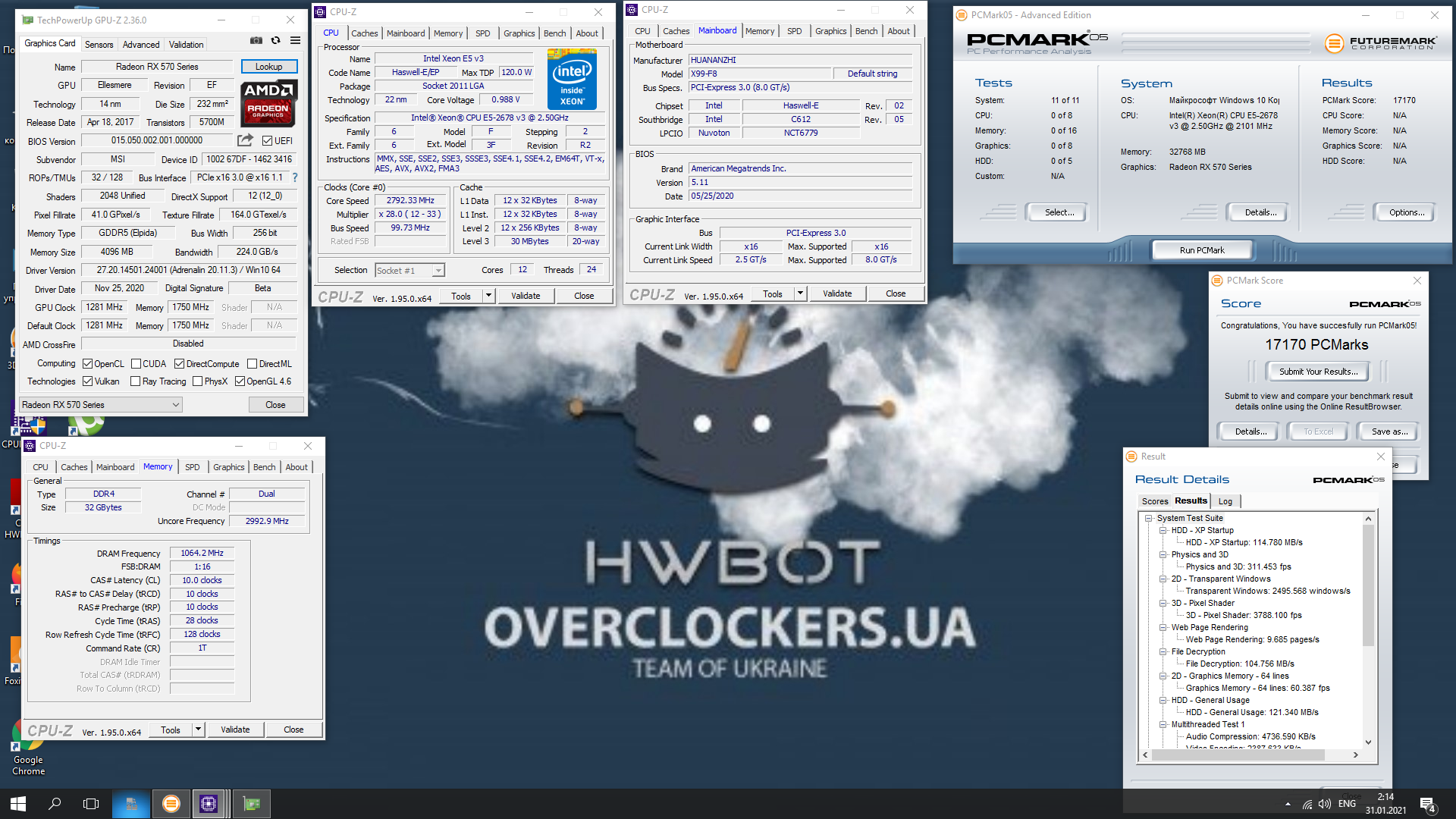Open the Google Chrome desktop shortcut
Image resolution: width=1456 pixels, height=819 pixels.
click(x=28, y=747)
